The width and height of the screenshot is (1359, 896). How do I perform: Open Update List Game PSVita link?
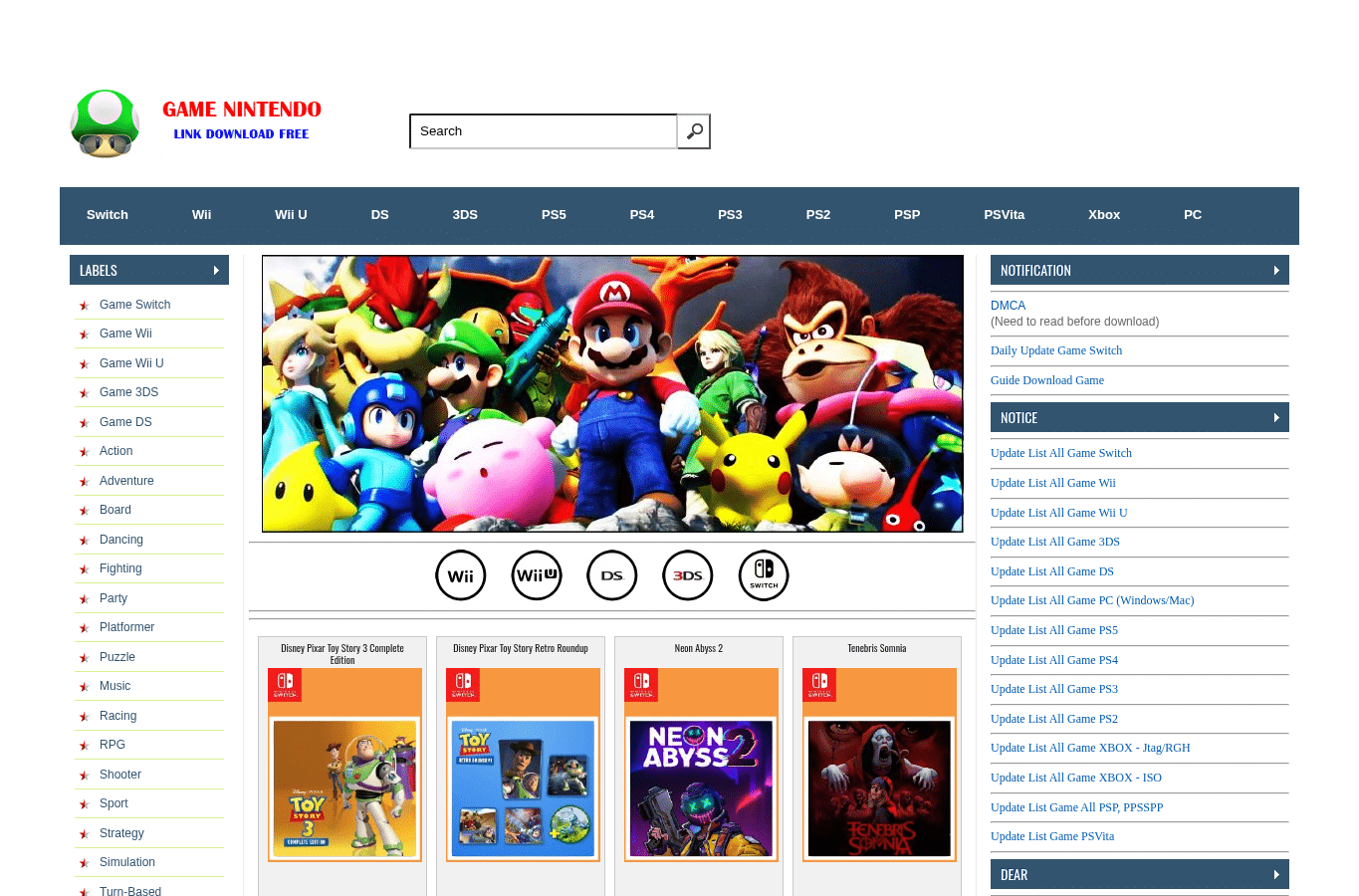[x=1052, y=836]
